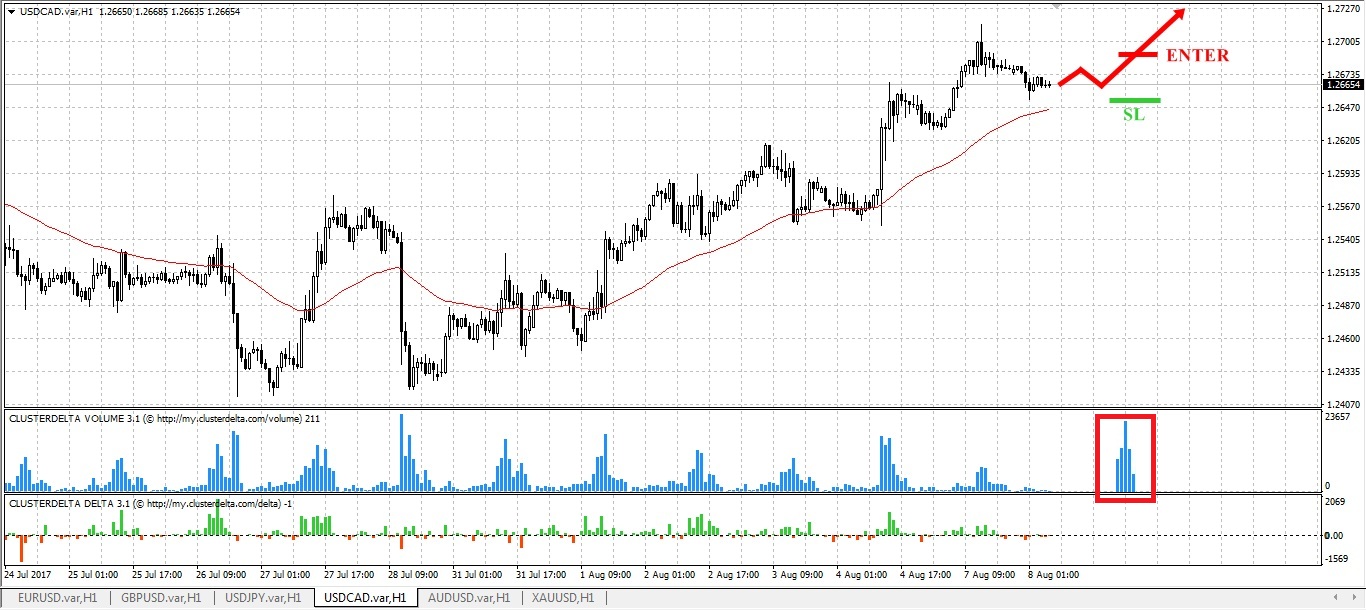The height and width of the screenshot is (610, 1366).
Task: Click the 2 Aug 17:00 time label
Action: 733,576
